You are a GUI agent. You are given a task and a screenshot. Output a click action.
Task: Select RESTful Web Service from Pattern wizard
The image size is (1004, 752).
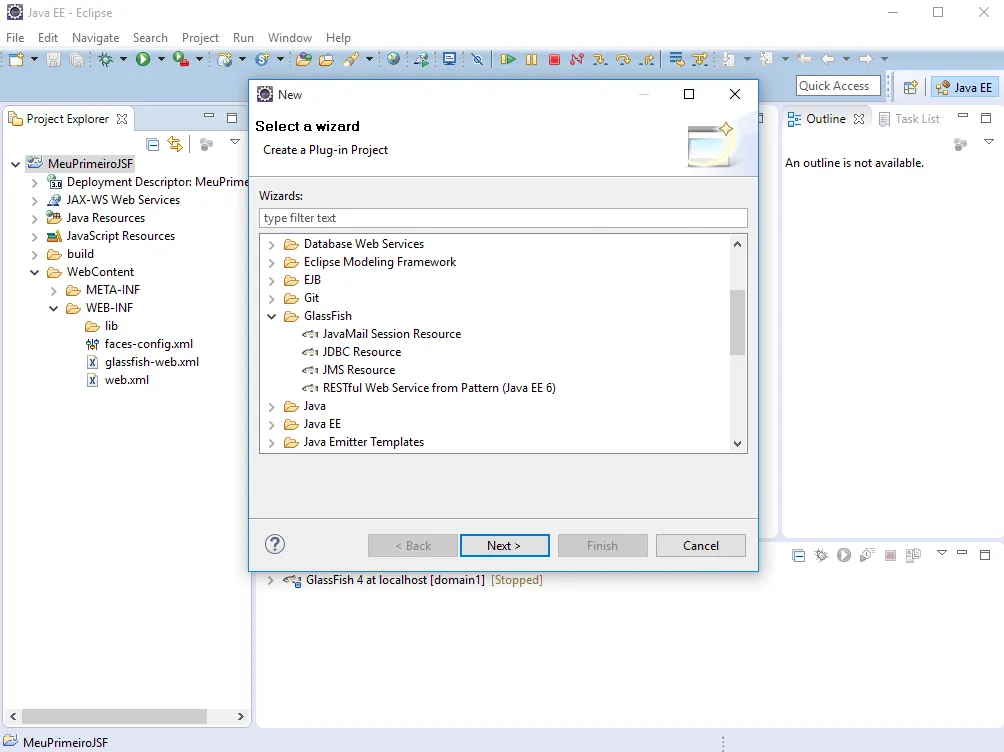(x=439, y=388)
